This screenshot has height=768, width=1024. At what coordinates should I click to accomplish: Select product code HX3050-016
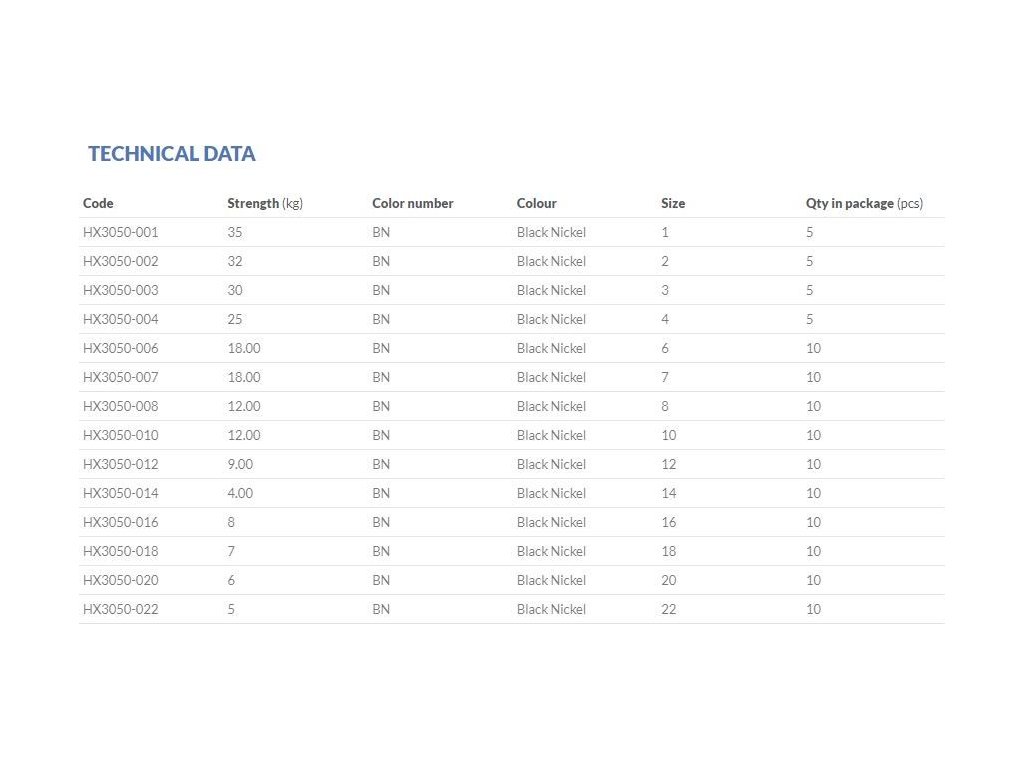[x=121, y=522]
